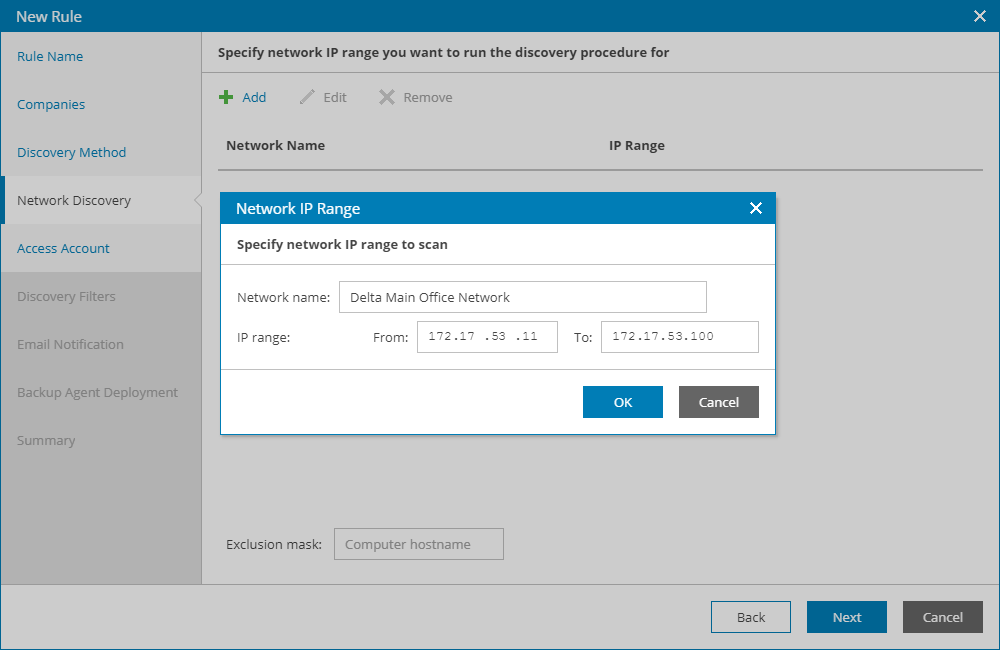Screen dimensions: 1000x650
Task: Focus the From IP address field
Action: click(x=487, y=337)
